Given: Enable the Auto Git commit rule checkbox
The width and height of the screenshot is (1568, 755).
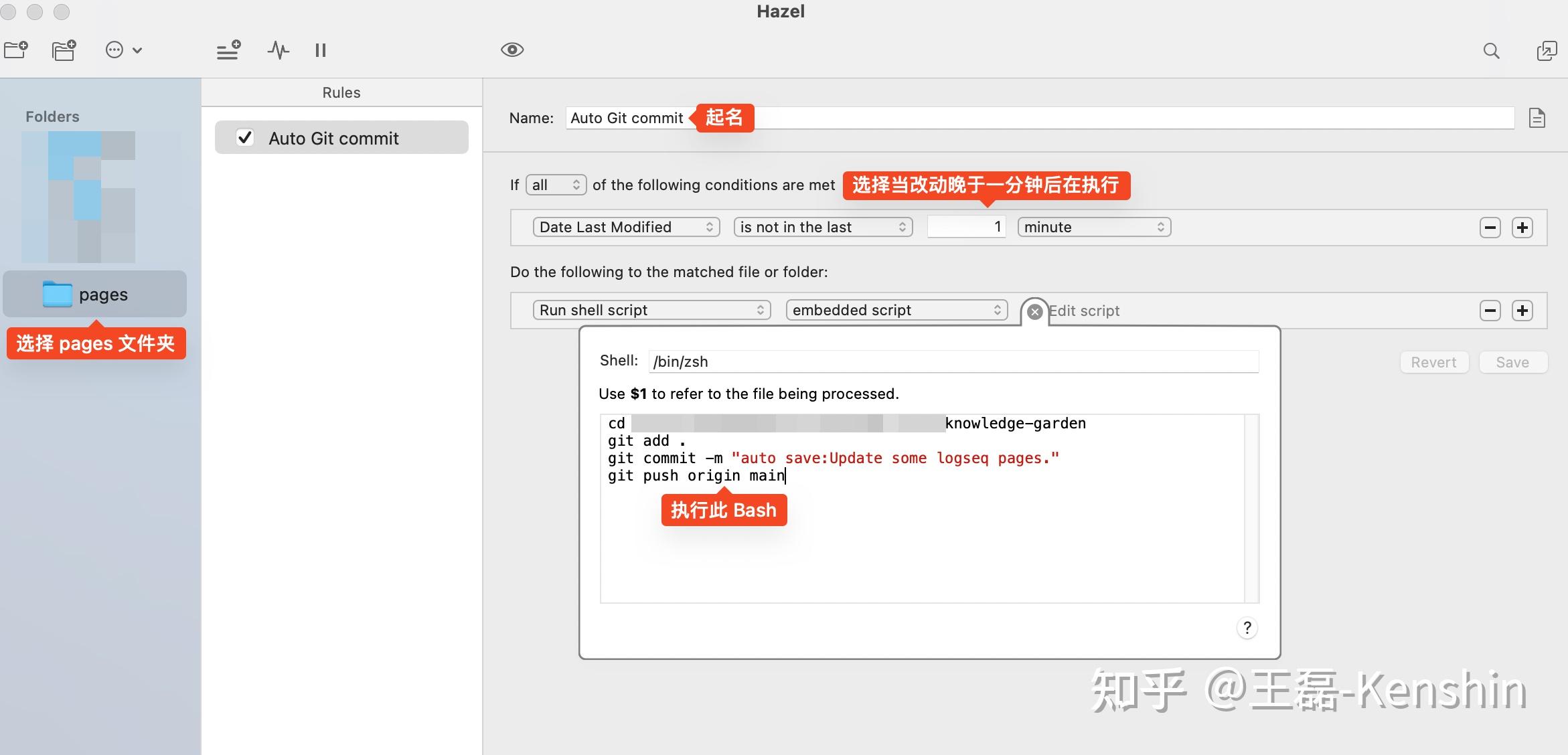Looking at the screenshot, I should (x=245, y=137).
